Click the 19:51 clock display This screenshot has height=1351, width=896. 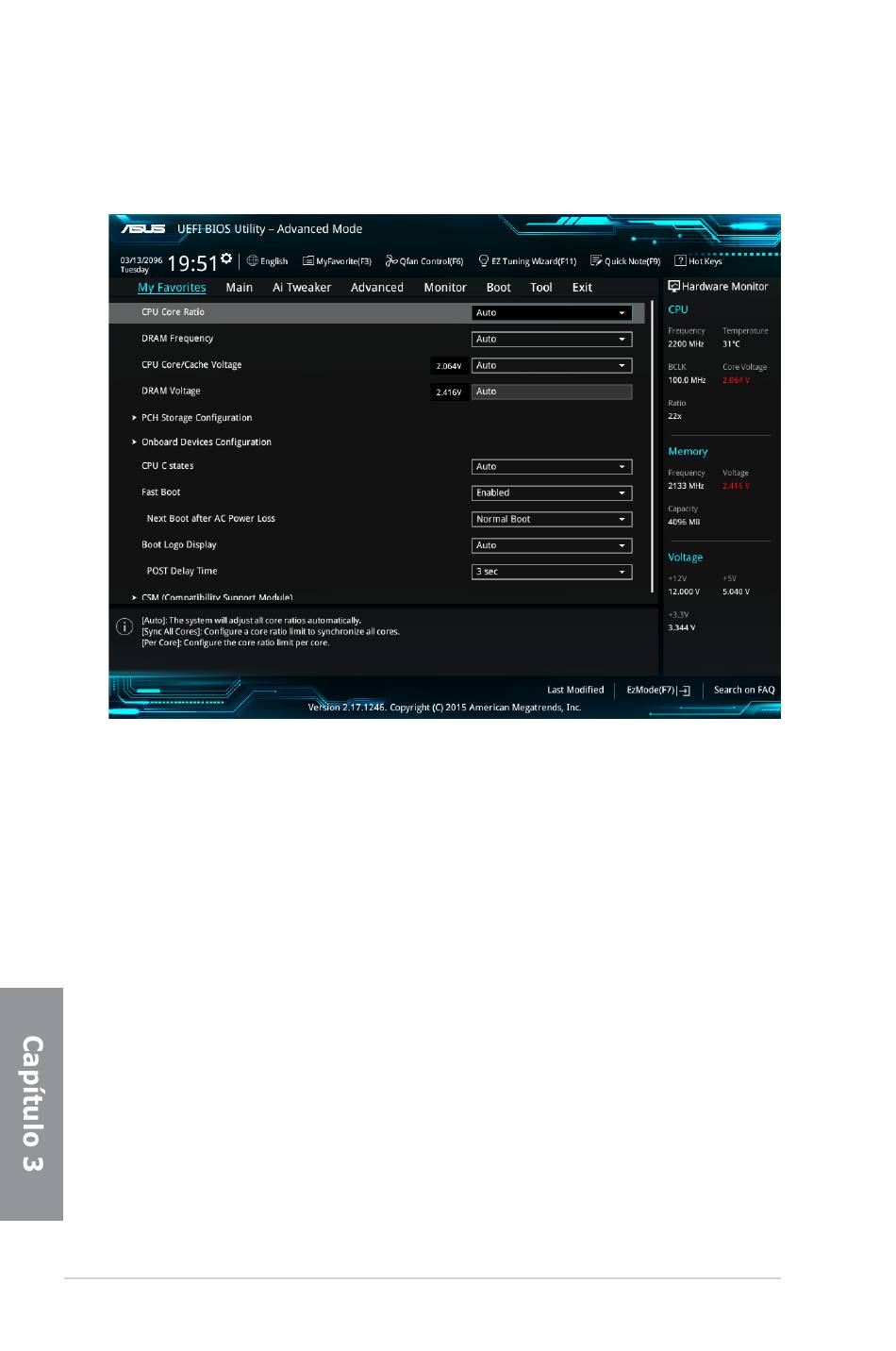pyautogui.click(x=192, y=263)
